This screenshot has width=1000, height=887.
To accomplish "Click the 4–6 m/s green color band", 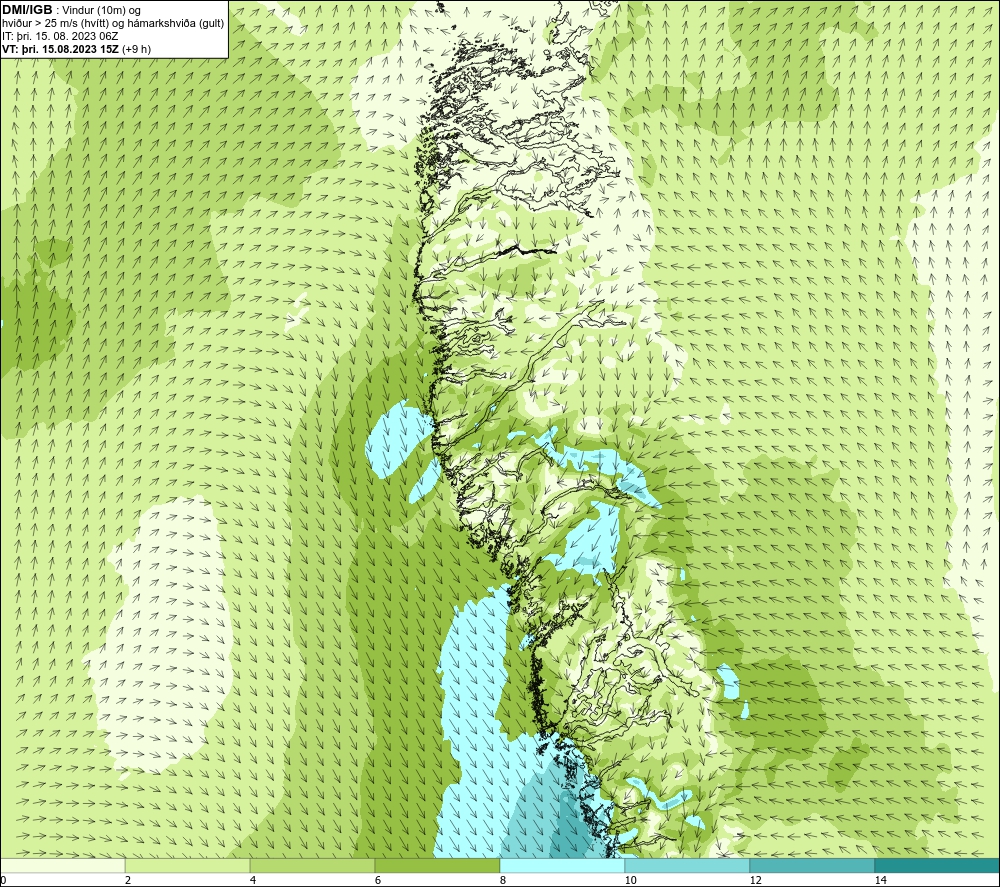I will tap(312, 865).
